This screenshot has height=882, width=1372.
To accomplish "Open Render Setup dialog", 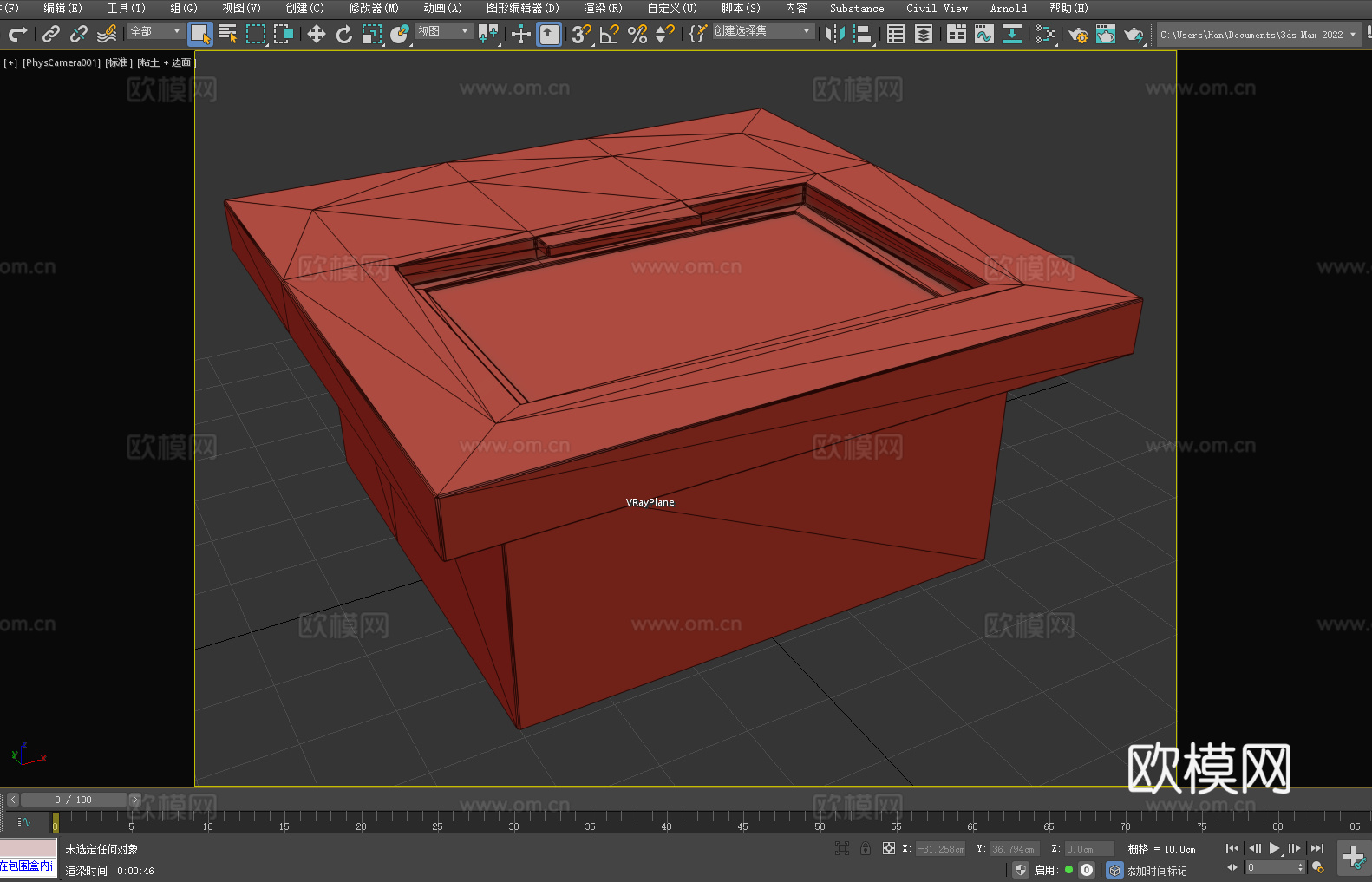I will point(1078,34).
